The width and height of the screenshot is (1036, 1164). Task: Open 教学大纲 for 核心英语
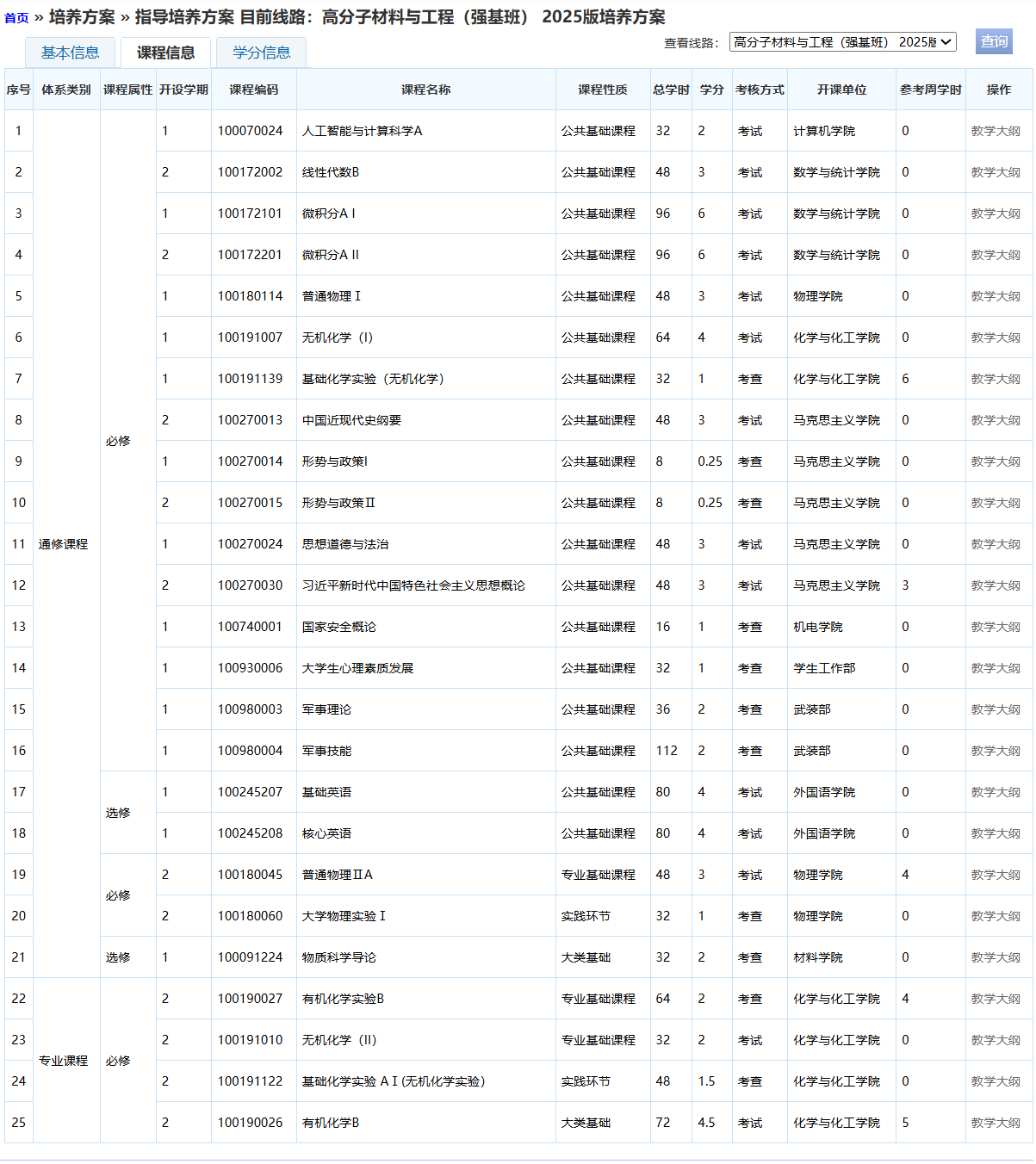tap(996, 833)
